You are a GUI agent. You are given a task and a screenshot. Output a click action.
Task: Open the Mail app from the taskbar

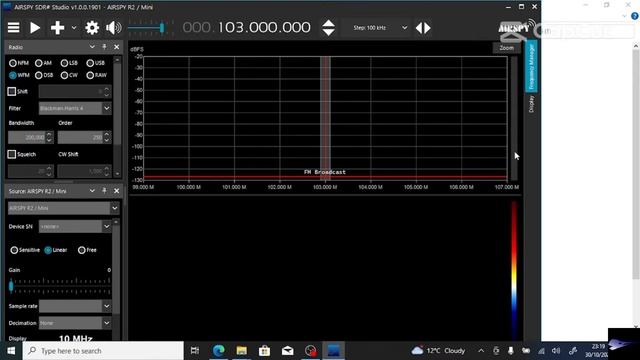click(287, 351)
